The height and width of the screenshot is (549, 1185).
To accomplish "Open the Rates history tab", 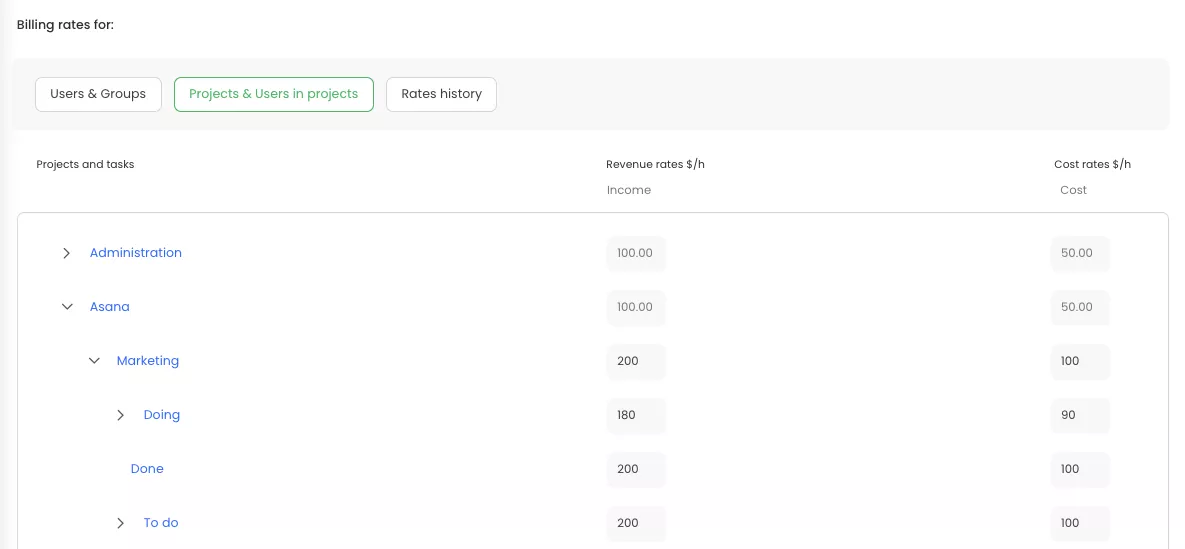I will pyautogui.click(x=441, y=94).
